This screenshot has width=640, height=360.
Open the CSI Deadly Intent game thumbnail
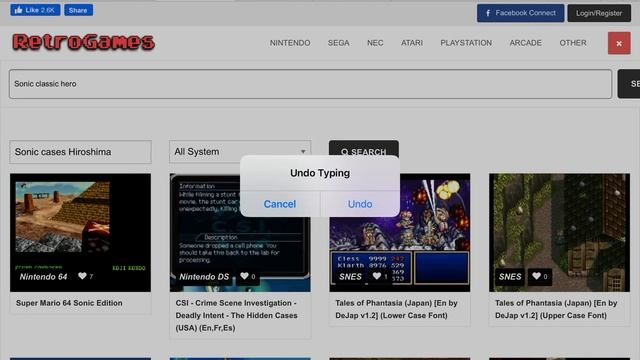[x=240, y=232]
